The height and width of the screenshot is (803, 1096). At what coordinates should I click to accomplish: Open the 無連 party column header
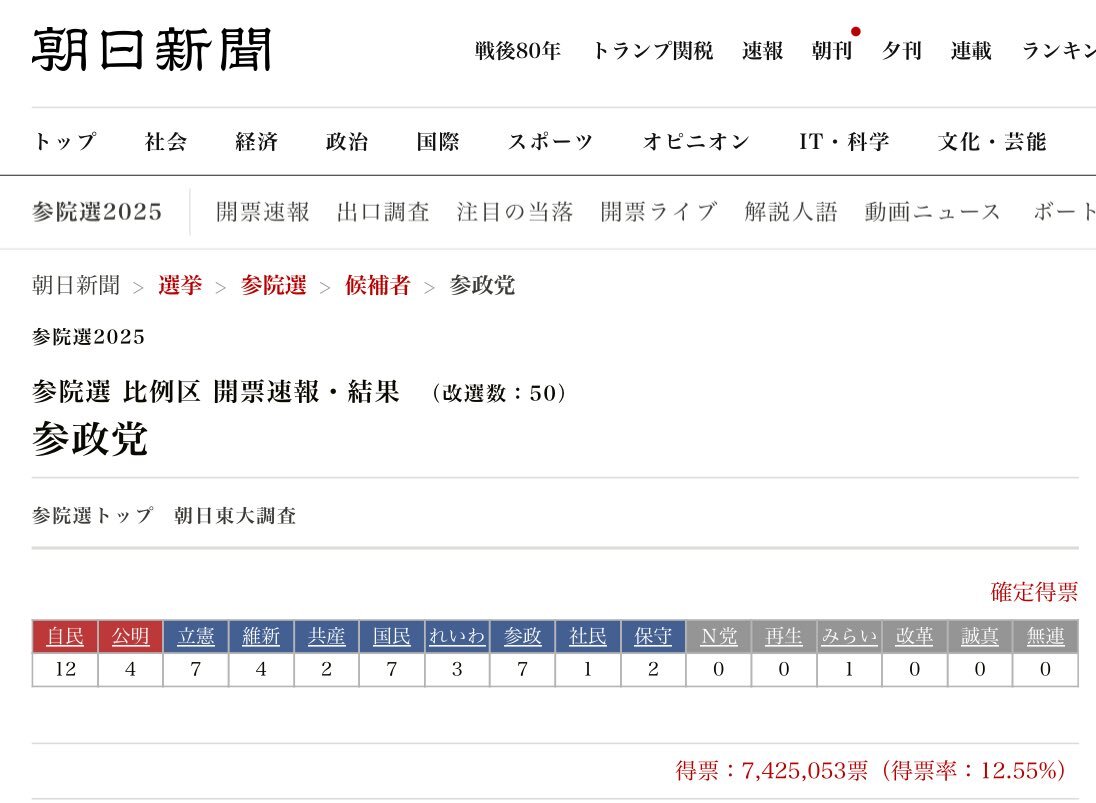tap(1046, 636)
